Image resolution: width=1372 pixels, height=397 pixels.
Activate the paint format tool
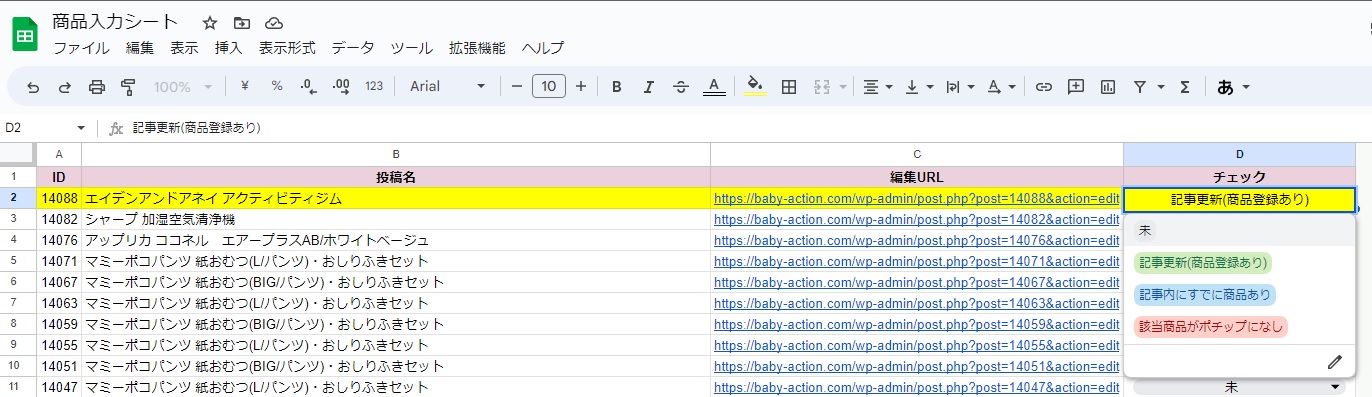(x=128, y=87)
